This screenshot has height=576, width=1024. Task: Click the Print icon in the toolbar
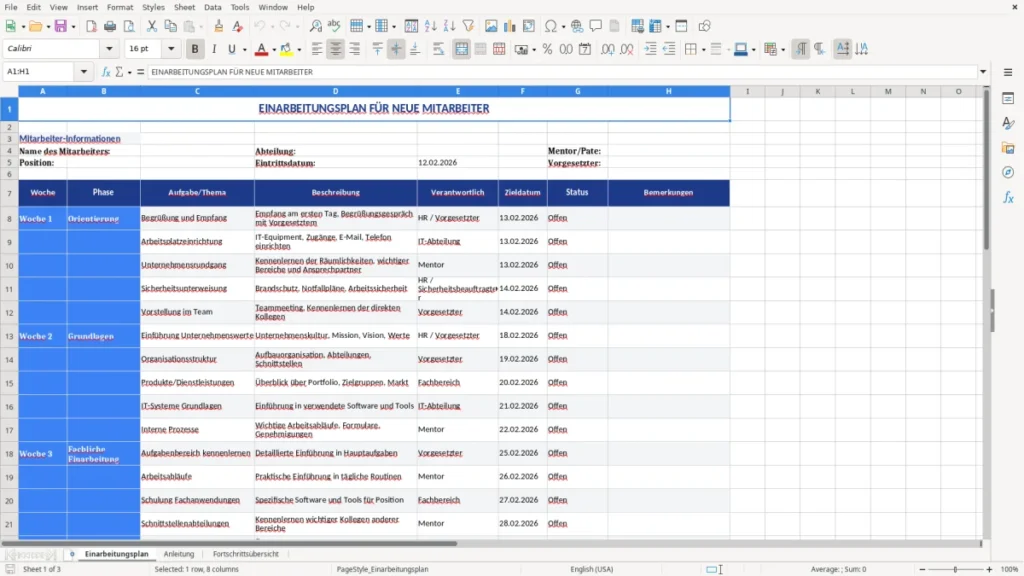(x=110, y=26)
